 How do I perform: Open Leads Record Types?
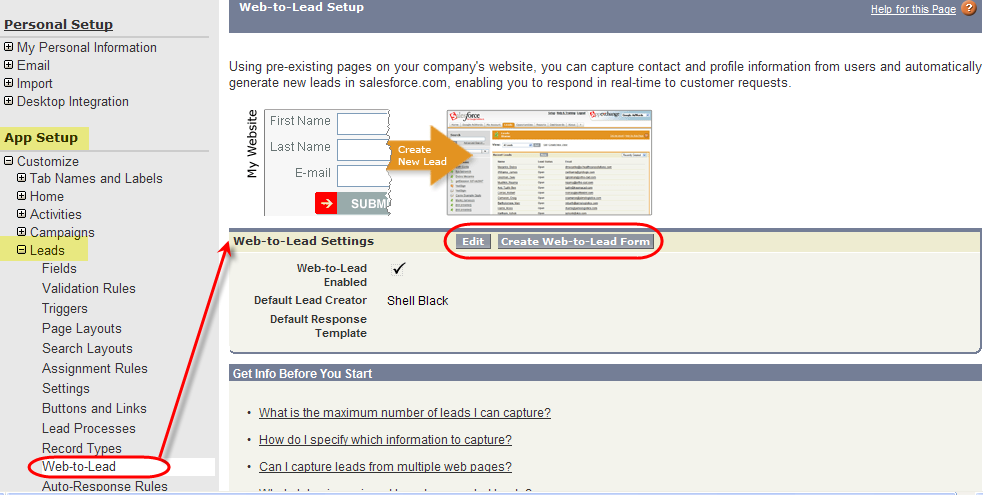(81, 449)
